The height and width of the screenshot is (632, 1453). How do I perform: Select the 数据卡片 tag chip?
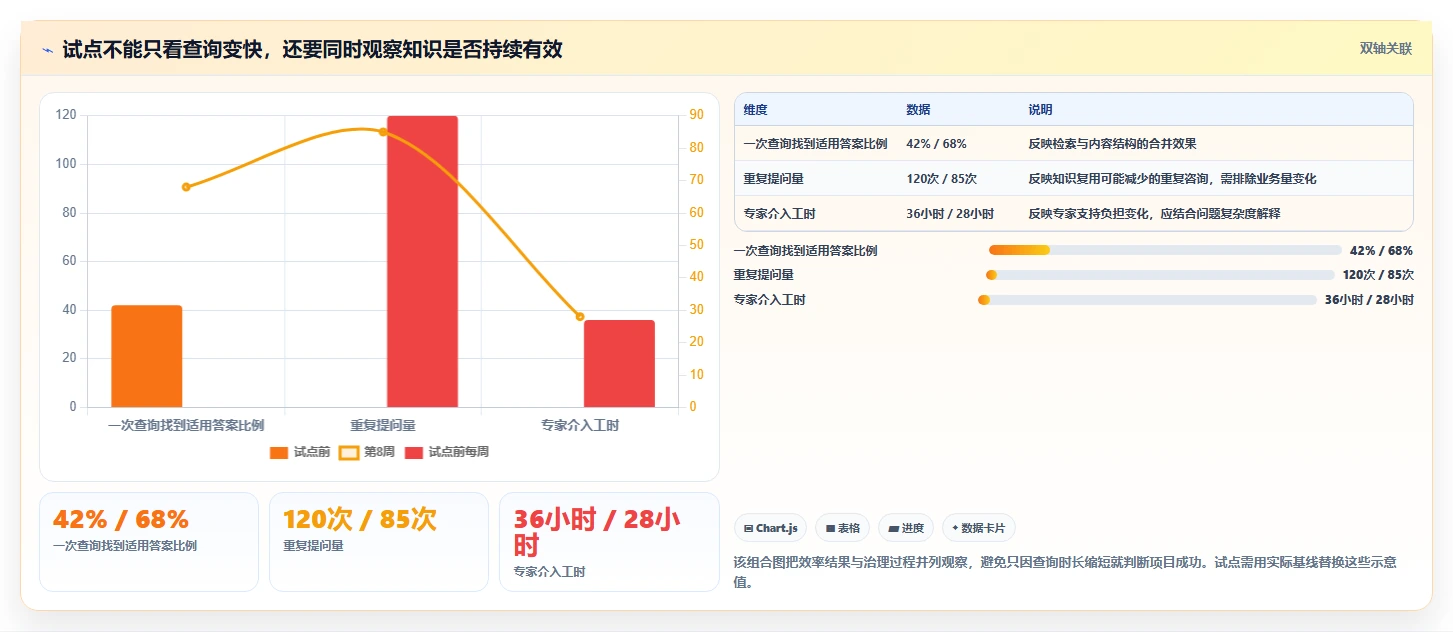coord(979,528)
